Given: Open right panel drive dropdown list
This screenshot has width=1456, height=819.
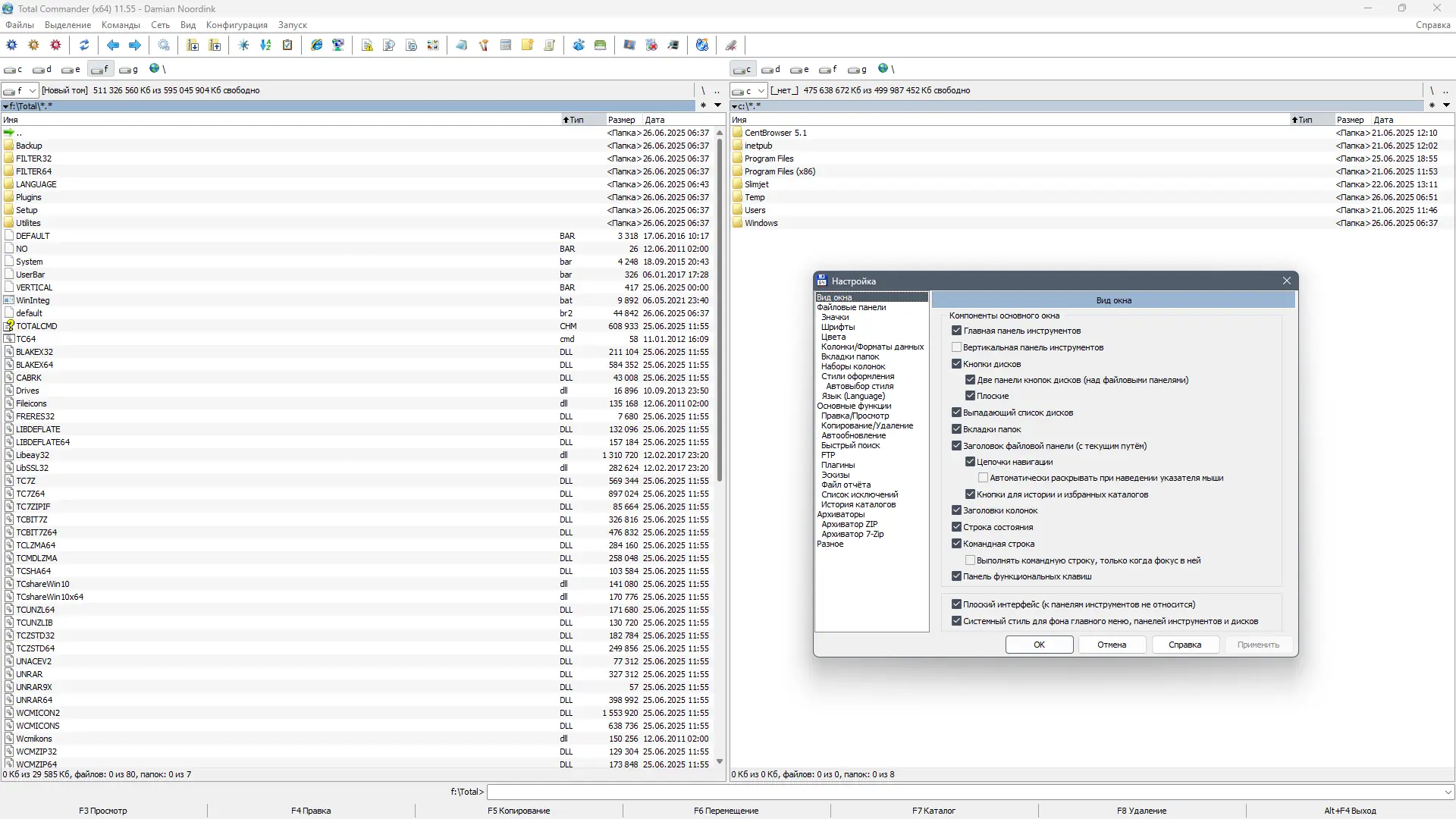Looking at the screenshot, I should tap(761, 91).
